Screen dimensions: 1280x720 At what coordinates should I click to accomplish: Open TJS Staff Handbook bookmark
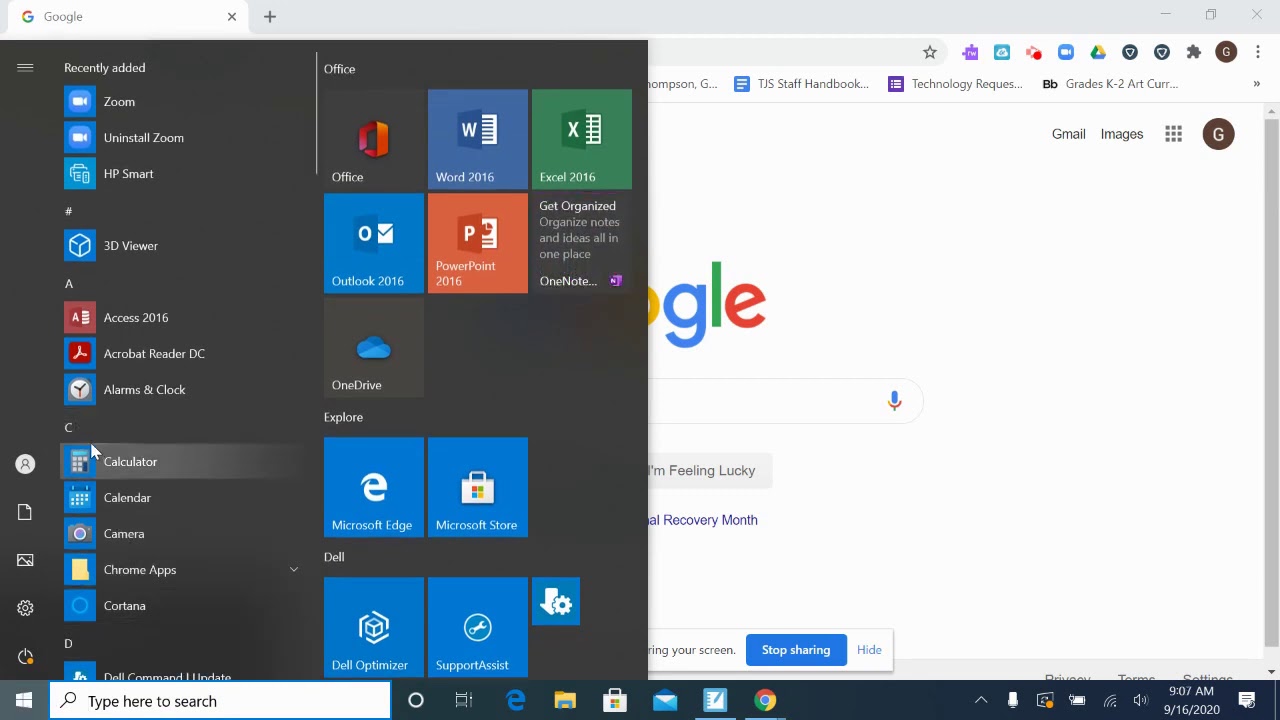(x=802, y=84)
